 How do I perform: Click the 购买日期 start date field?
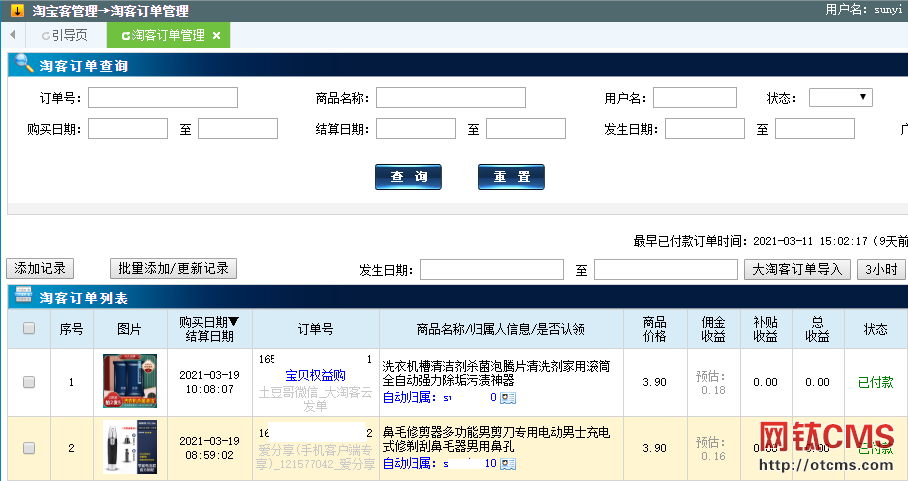(128, 128)
